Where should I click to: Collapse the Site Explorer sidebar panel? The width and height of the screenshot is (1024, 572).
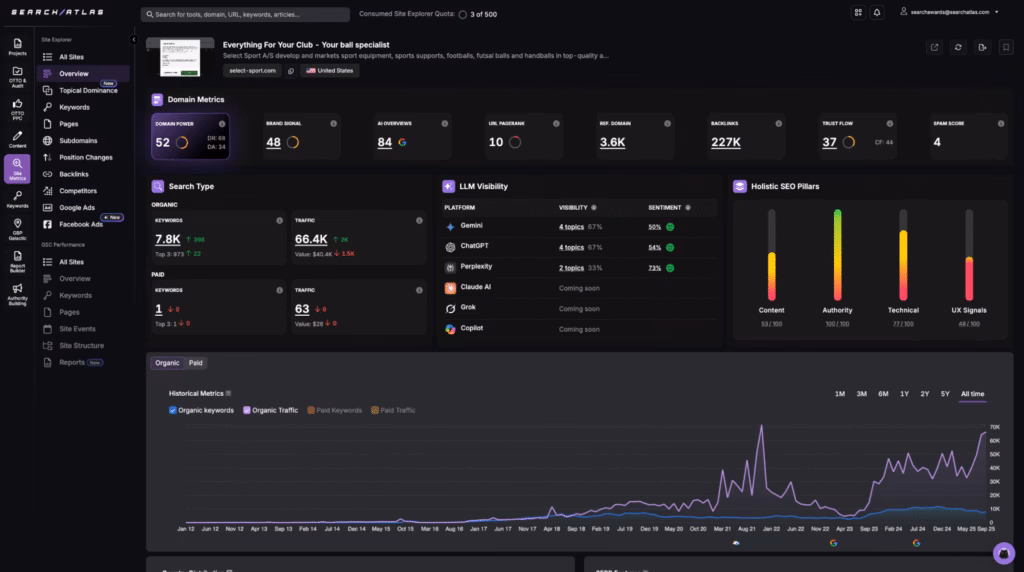(x=134, y=39)
